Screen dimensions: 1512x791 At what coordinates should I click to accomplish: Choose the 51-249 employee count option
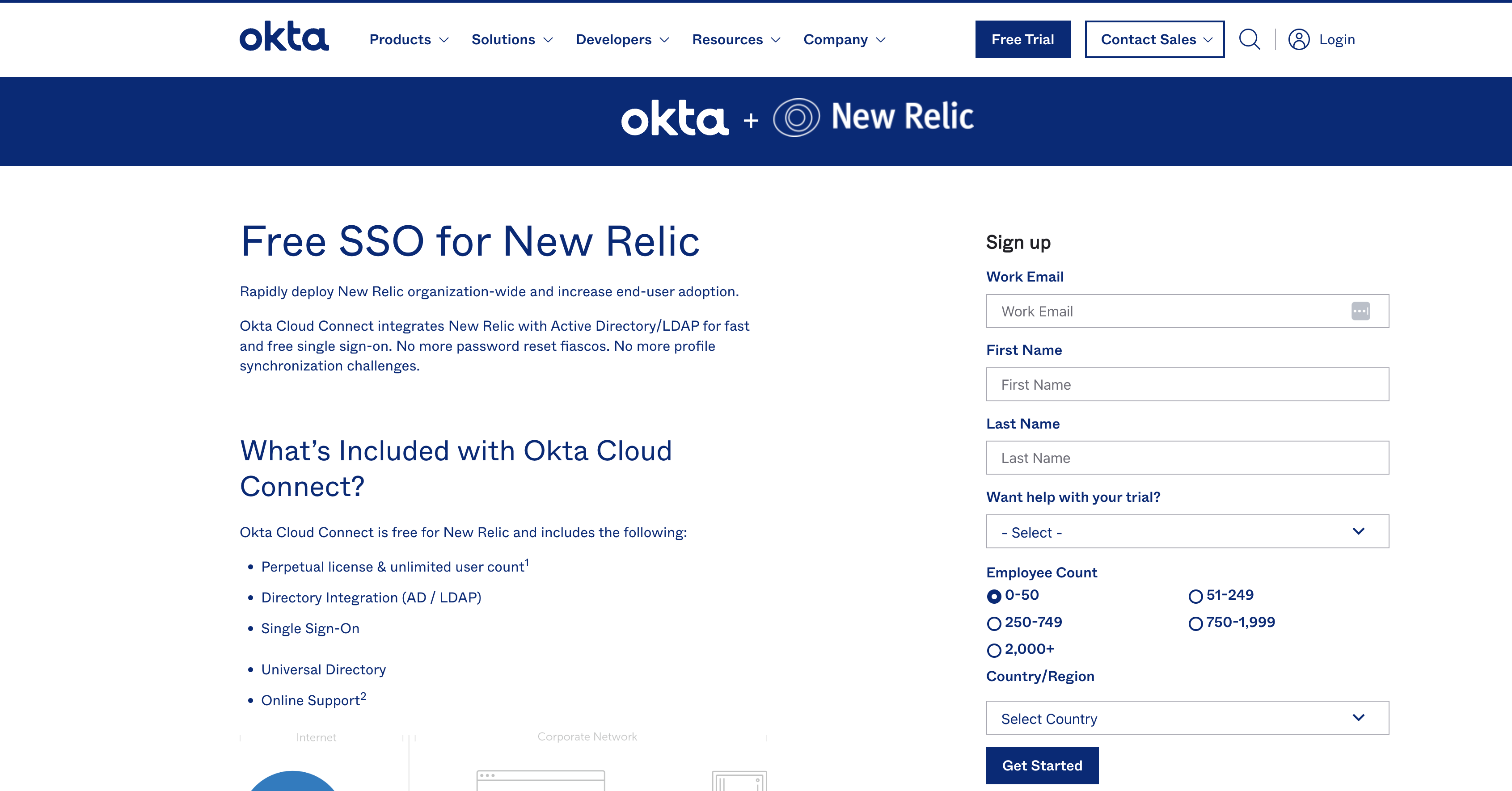pyautogui.click(x=1195, y=596)
